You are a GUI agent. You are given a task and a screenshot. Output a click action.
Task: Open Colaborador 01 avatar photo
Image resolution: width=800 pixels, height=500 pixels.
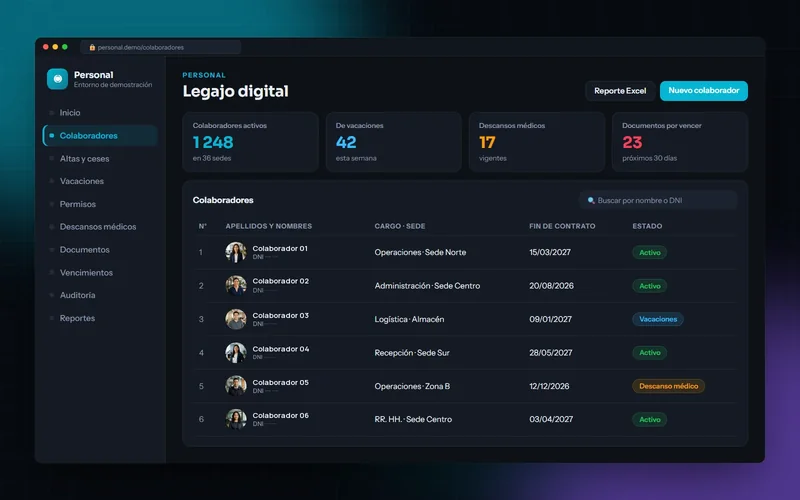(x=236, y=252)
